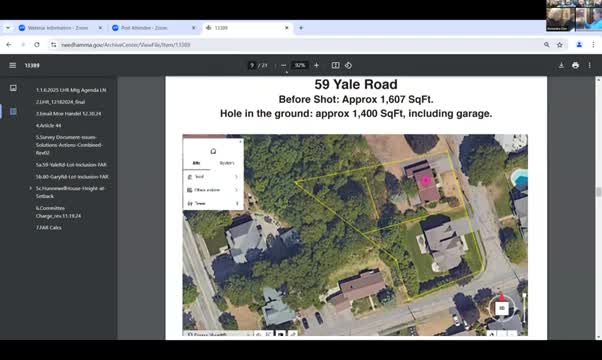Select the second tab in map popup
Image resolution: width=602 pixels, height=360 pixels.
click(227, 163)
